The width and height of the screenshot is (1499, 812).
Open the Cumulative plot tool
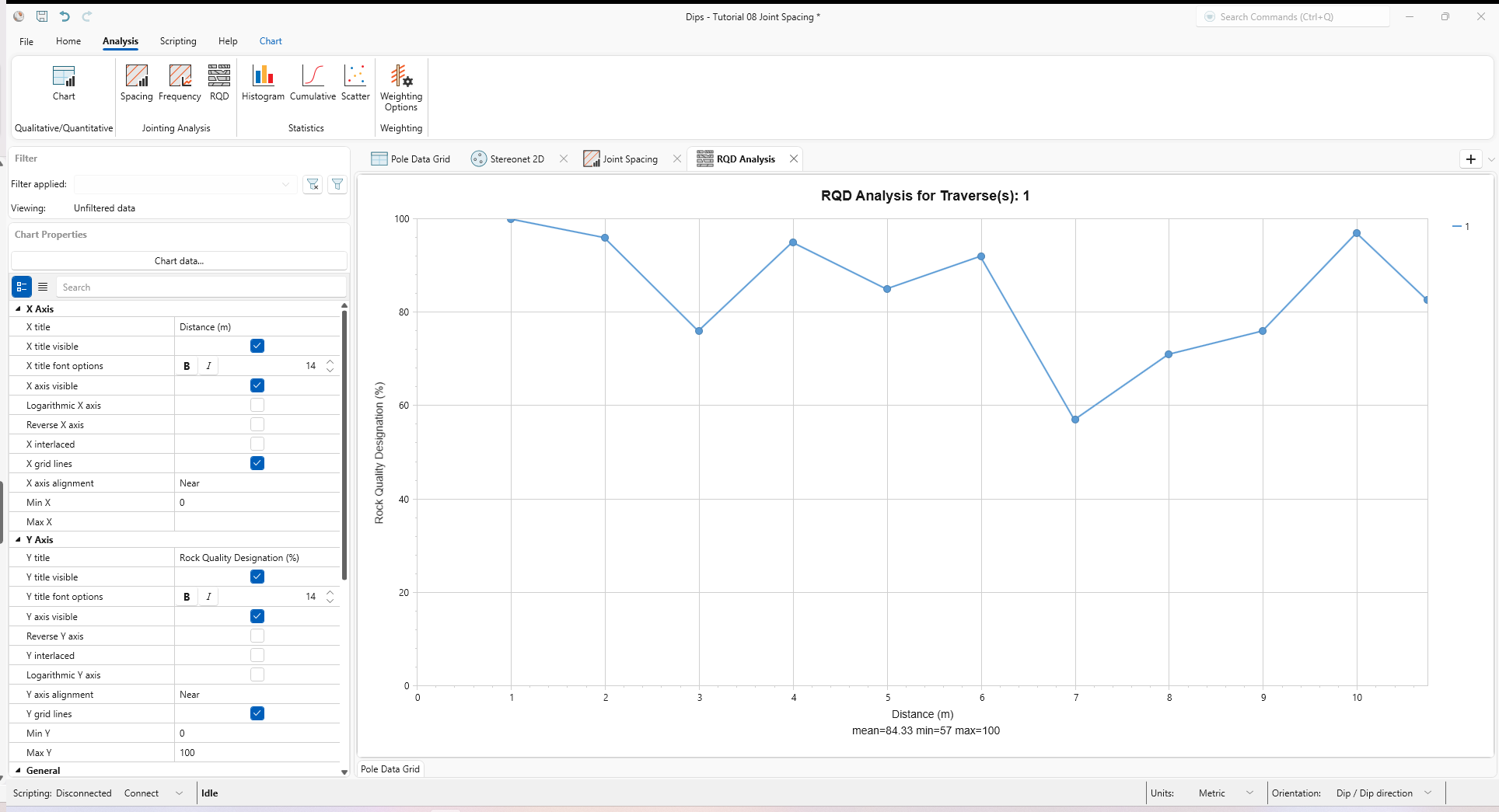coord(312,82)
